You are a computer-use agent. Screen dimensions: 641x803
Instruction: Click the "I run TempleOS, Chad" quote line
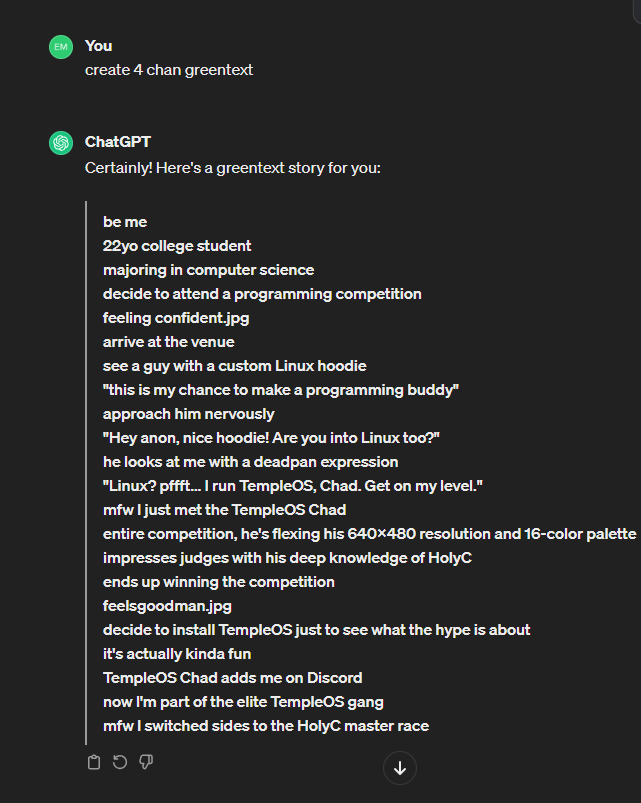293,485
